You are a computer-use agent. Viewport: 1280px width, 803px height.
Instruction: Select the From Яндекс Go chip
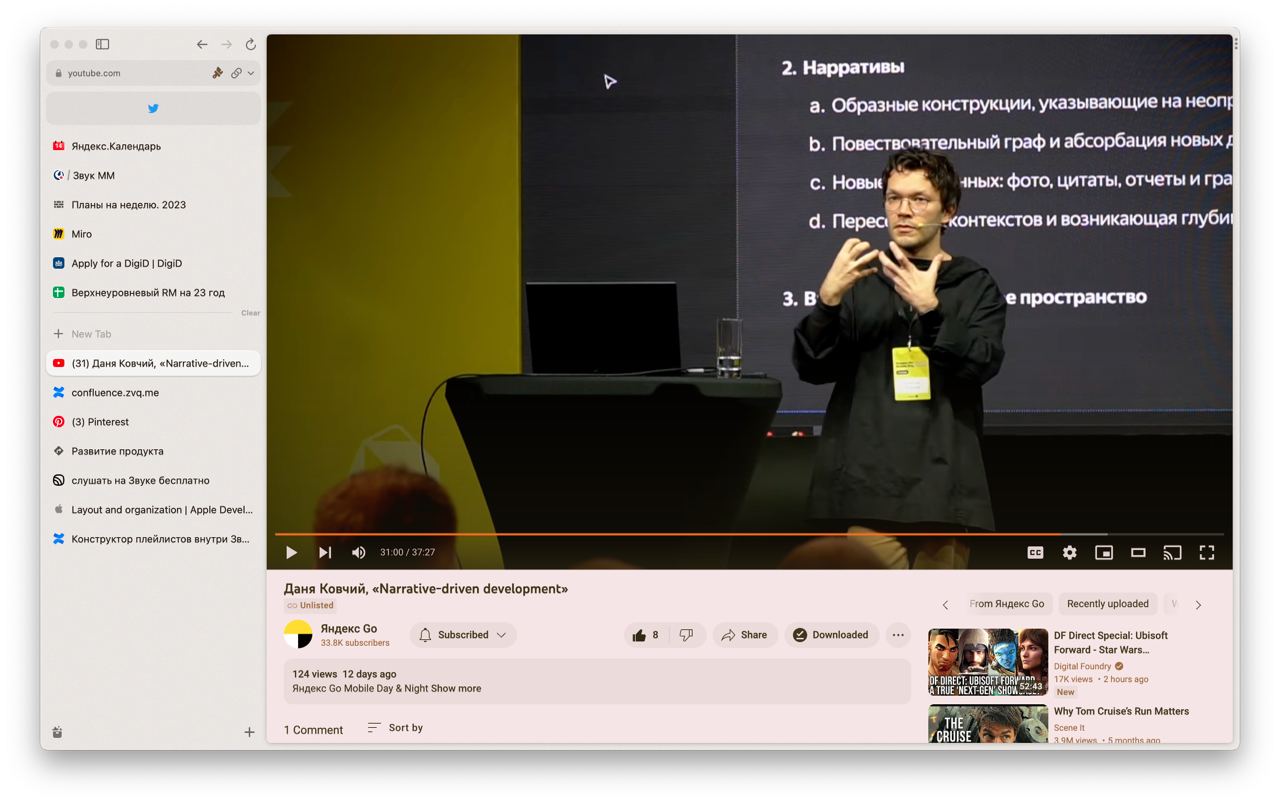(x=1007, y=604)
